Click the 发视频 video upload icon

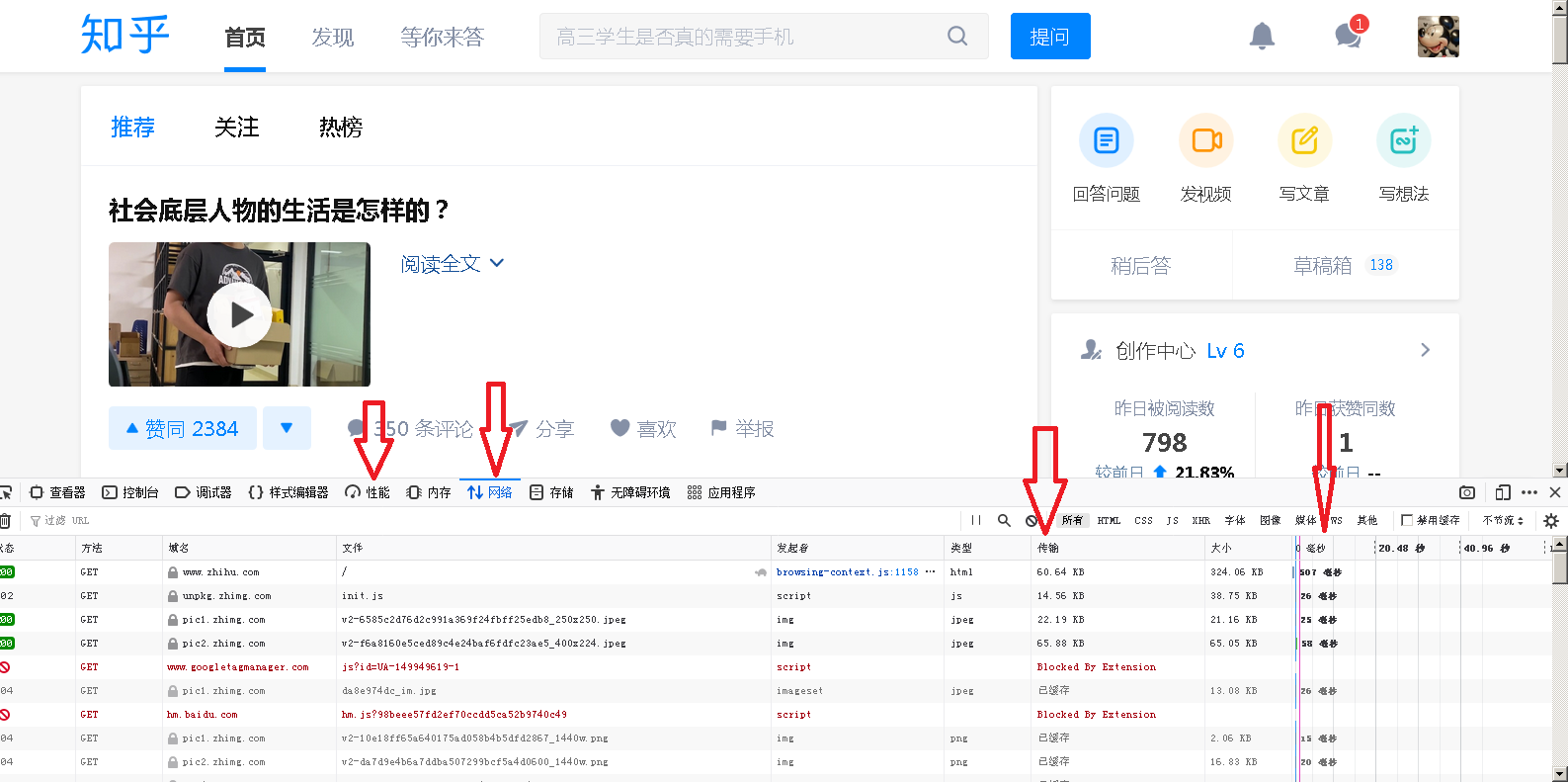(x=1205, y=140)
